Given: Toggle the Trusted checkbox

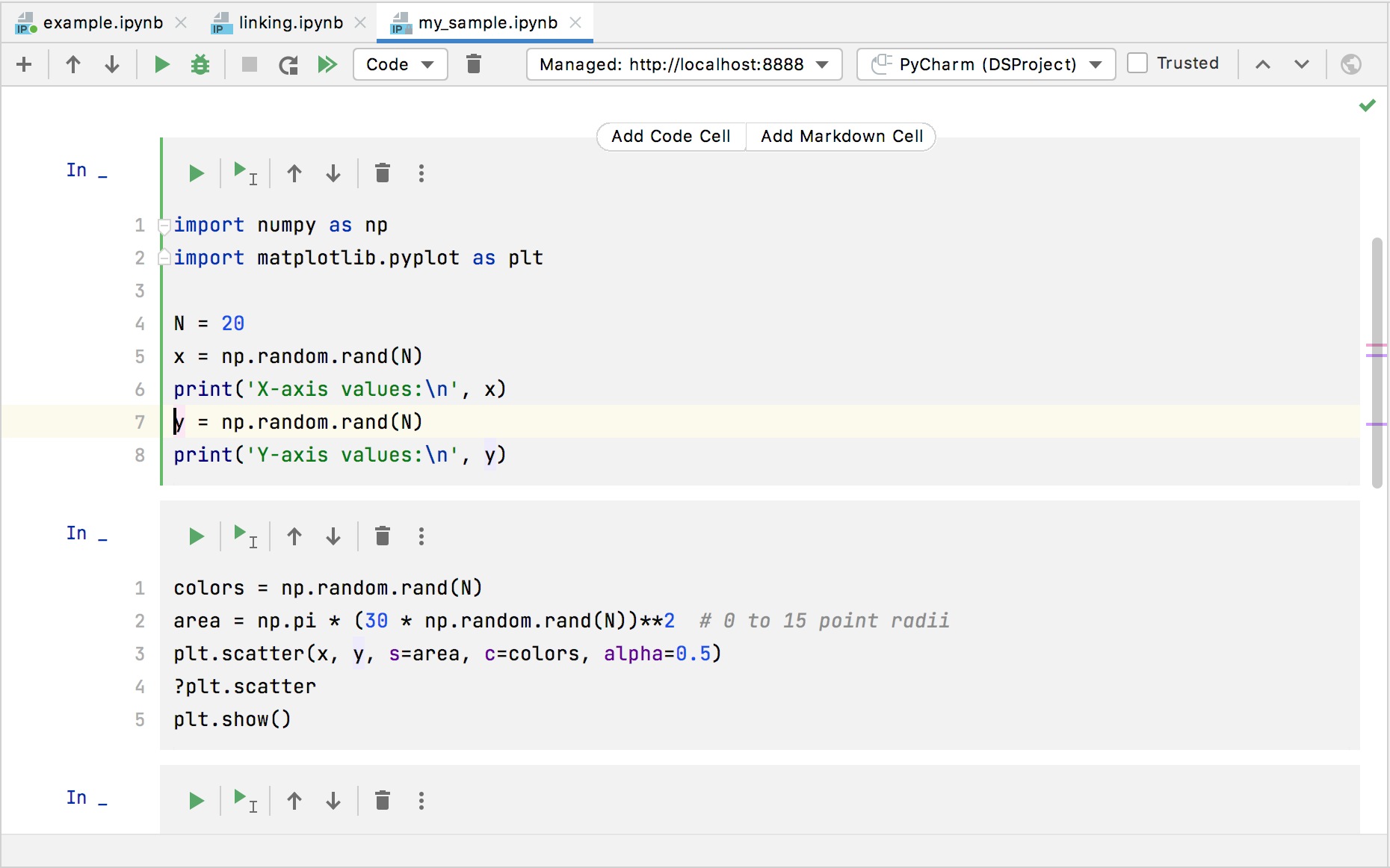Looking at the screenshot, I should [x=1137, y=63].
